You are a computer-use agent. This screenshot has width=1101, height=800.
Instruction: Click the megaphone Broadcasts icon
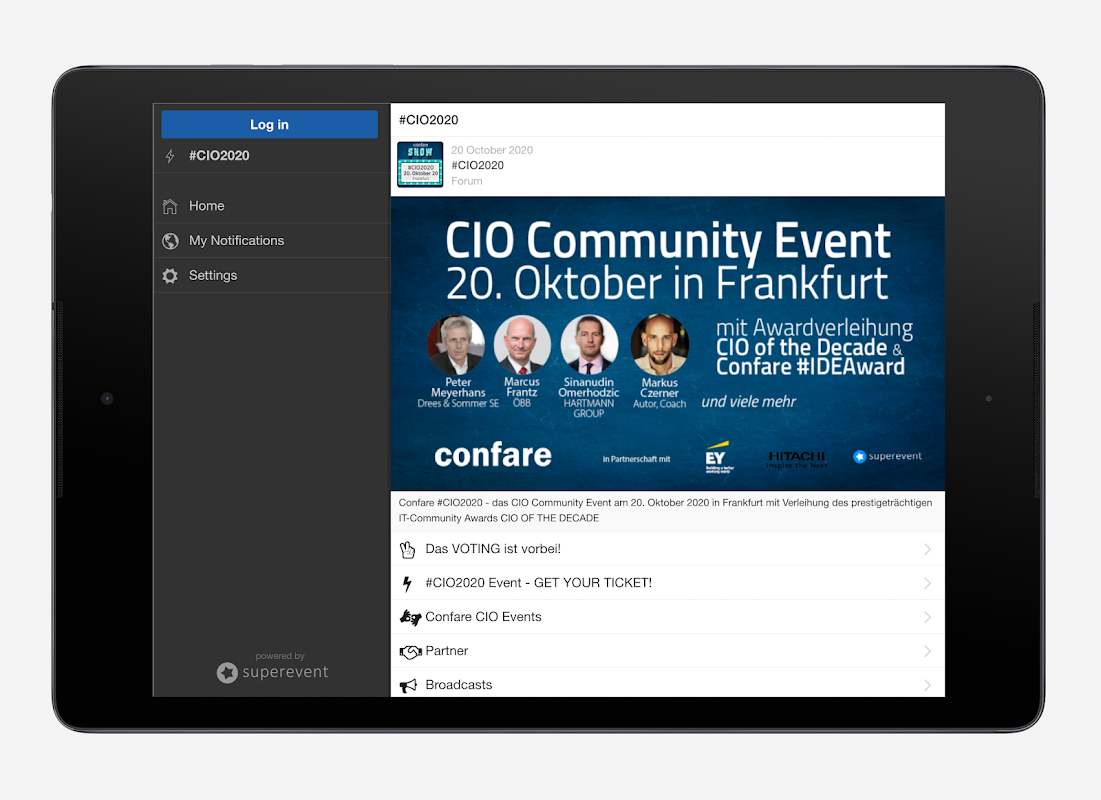pyautogui.click(x=408, y=686)
